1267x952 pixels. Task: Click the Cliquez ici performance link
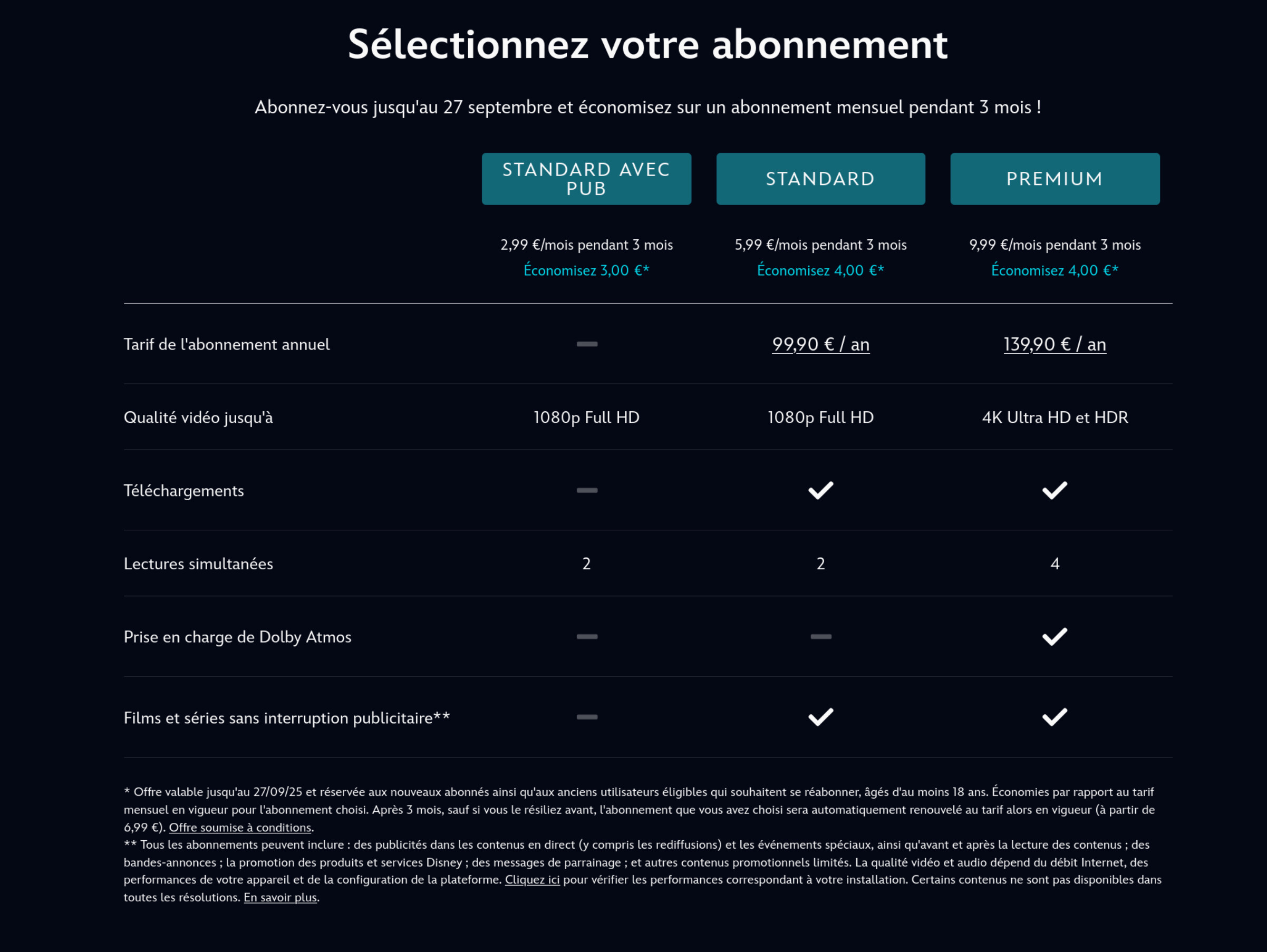tap(531, 880)
